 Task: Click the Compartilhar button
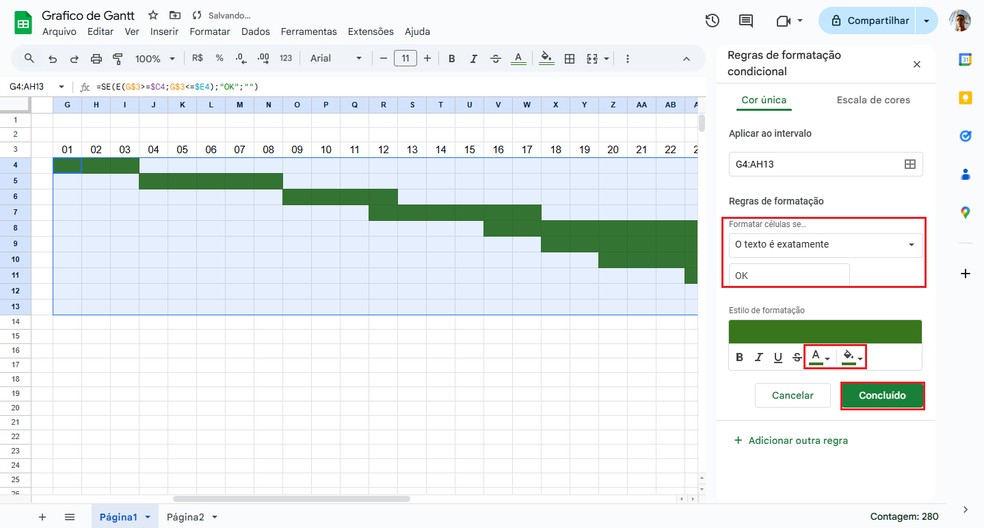pyautogui.click(x=869, y=21)
